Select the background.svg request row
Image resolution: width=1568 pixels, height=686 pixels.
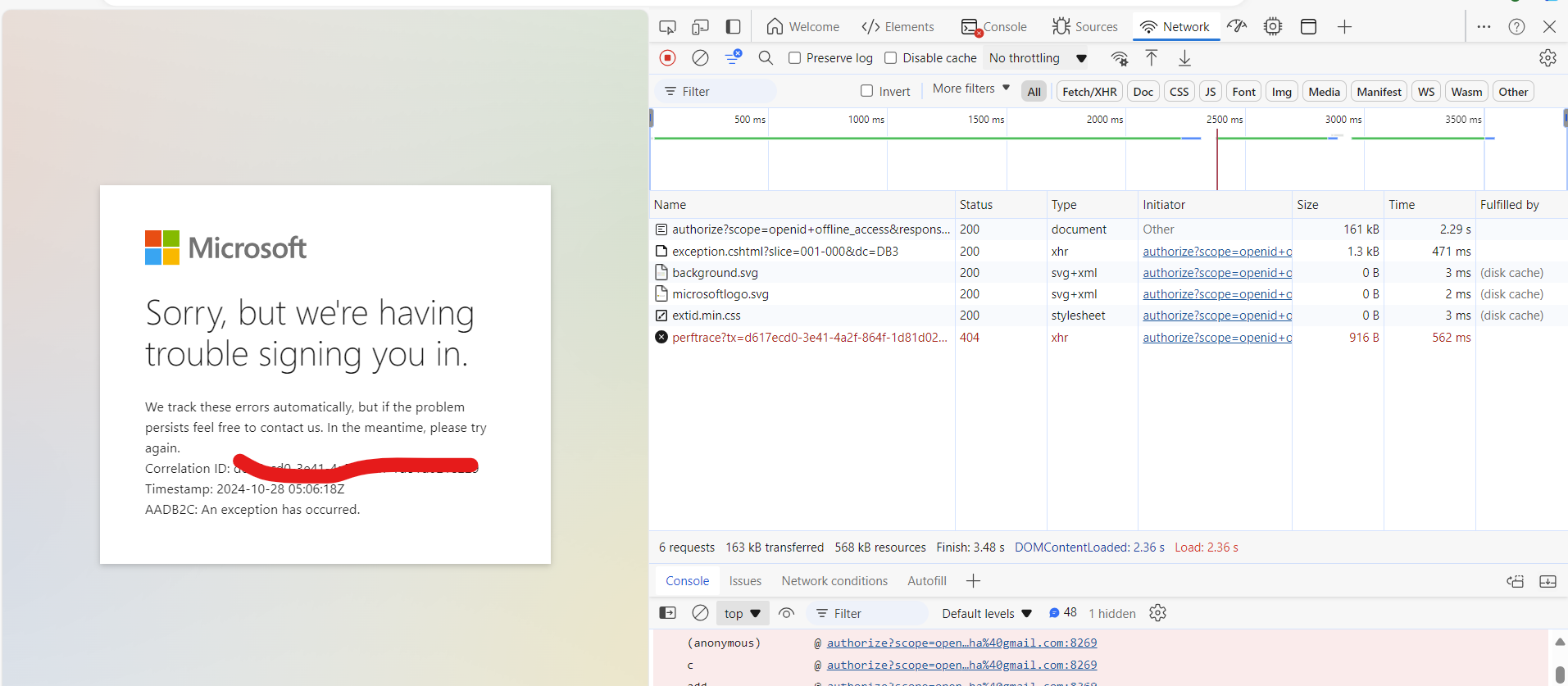click(1109, 273)
